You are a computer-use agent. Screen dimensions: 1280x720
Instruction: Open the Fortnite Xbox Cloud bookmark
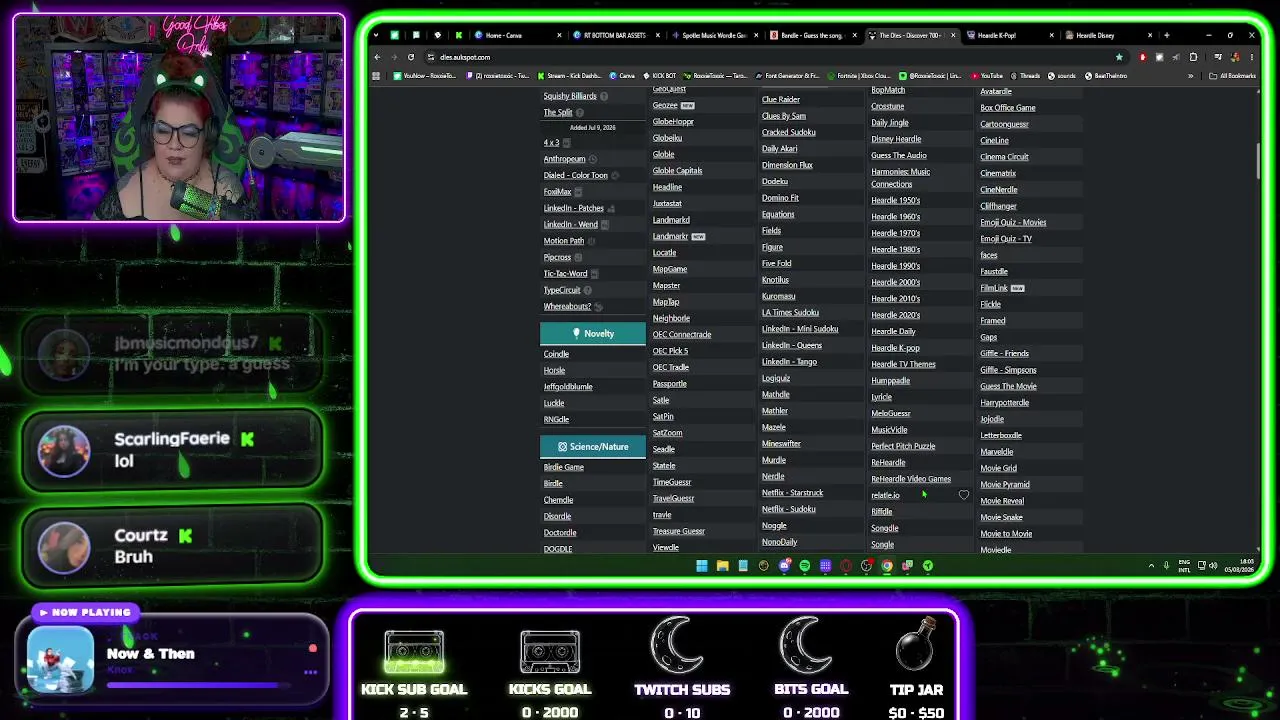[857, 76]
